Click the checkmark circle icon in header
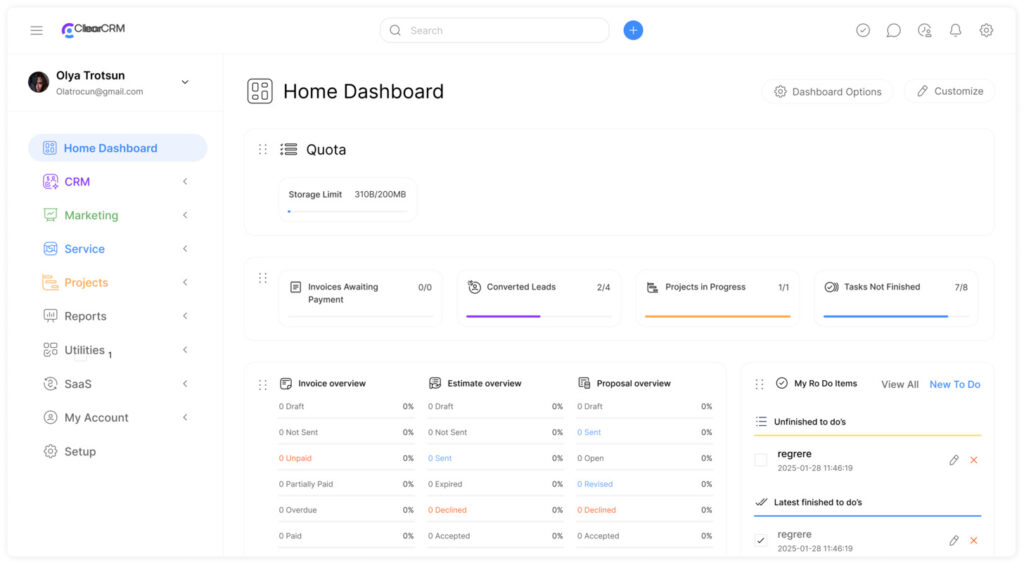1024x565 pixels. (x=863, y=31)
